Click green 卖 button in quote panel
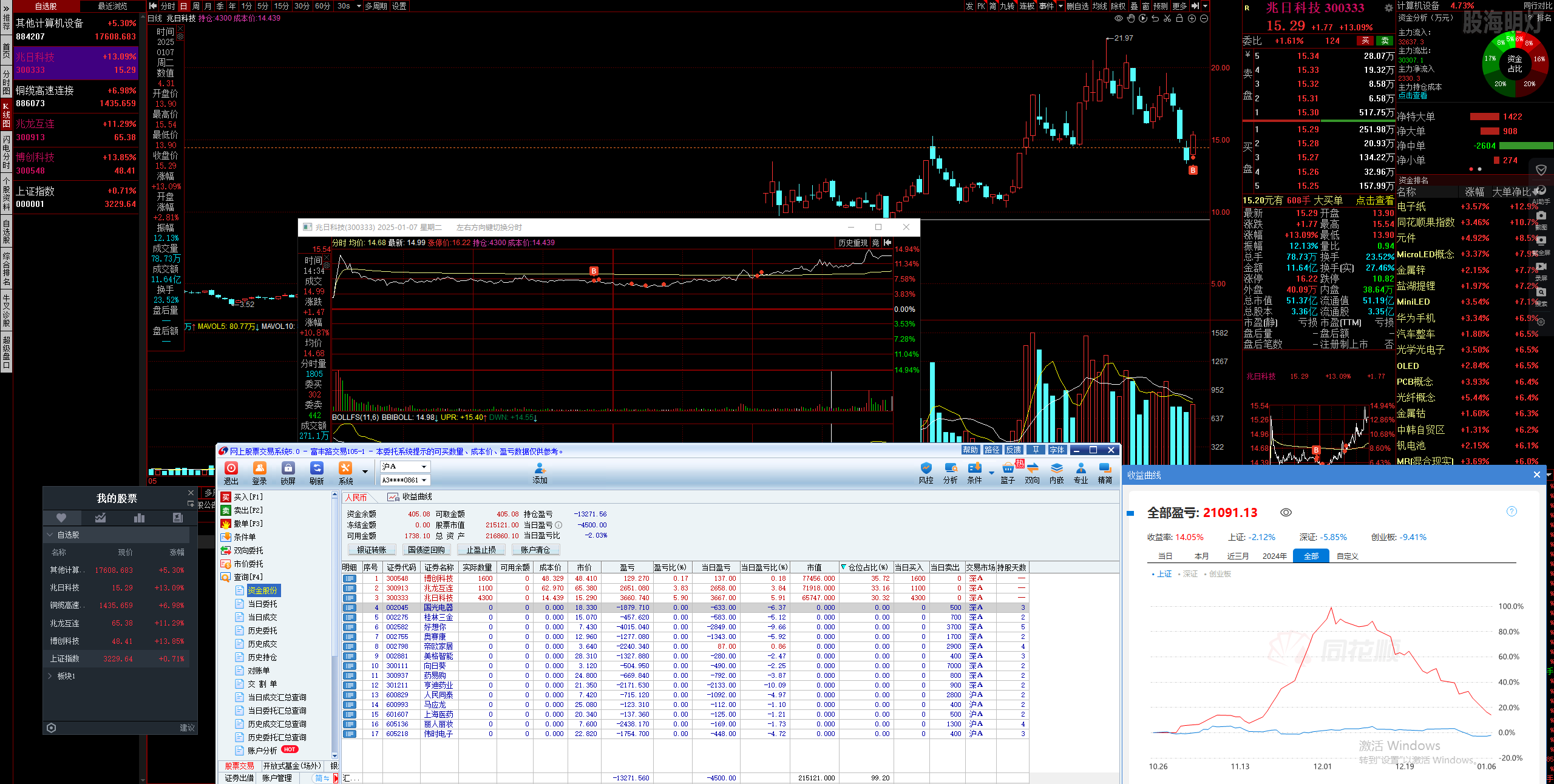 pyautogui.click(x=1385, y=41)
